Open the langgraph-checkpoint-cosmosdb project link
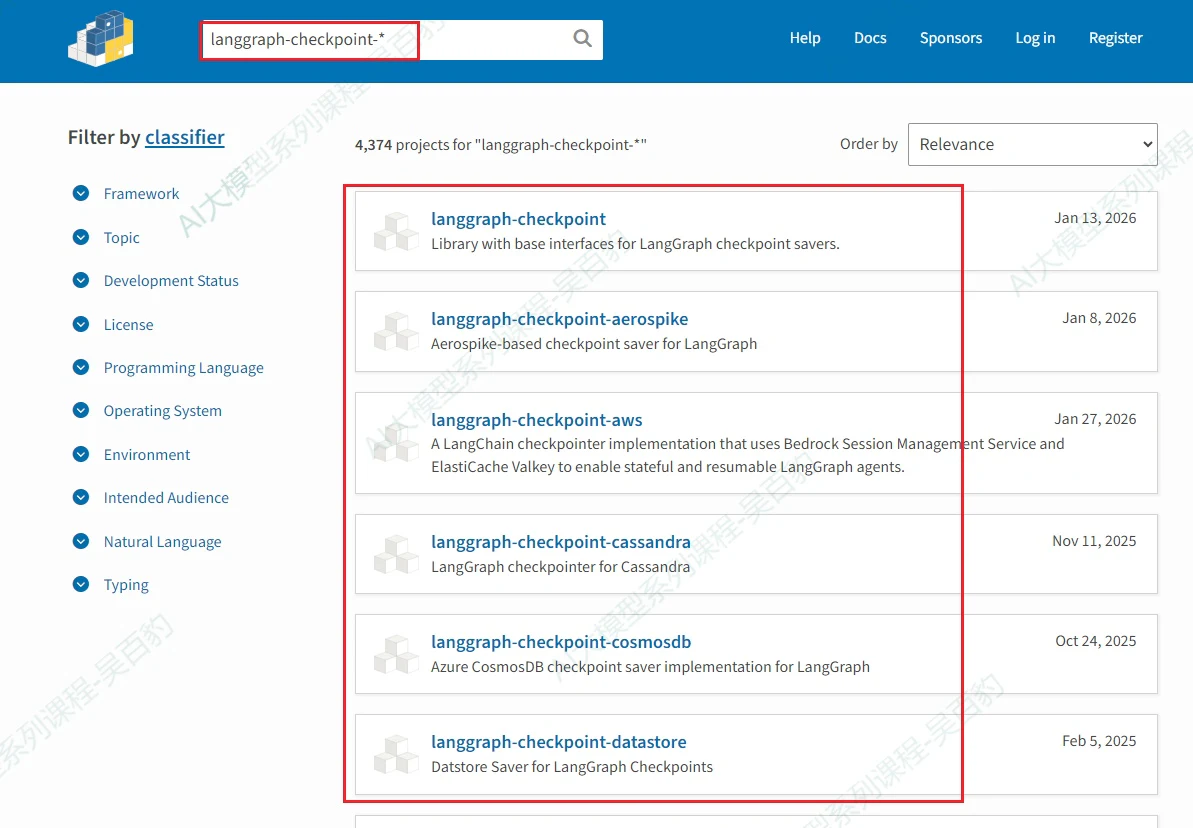Image resolution: width=1193 pixels, height=828 pixels. tap(561, 642)
